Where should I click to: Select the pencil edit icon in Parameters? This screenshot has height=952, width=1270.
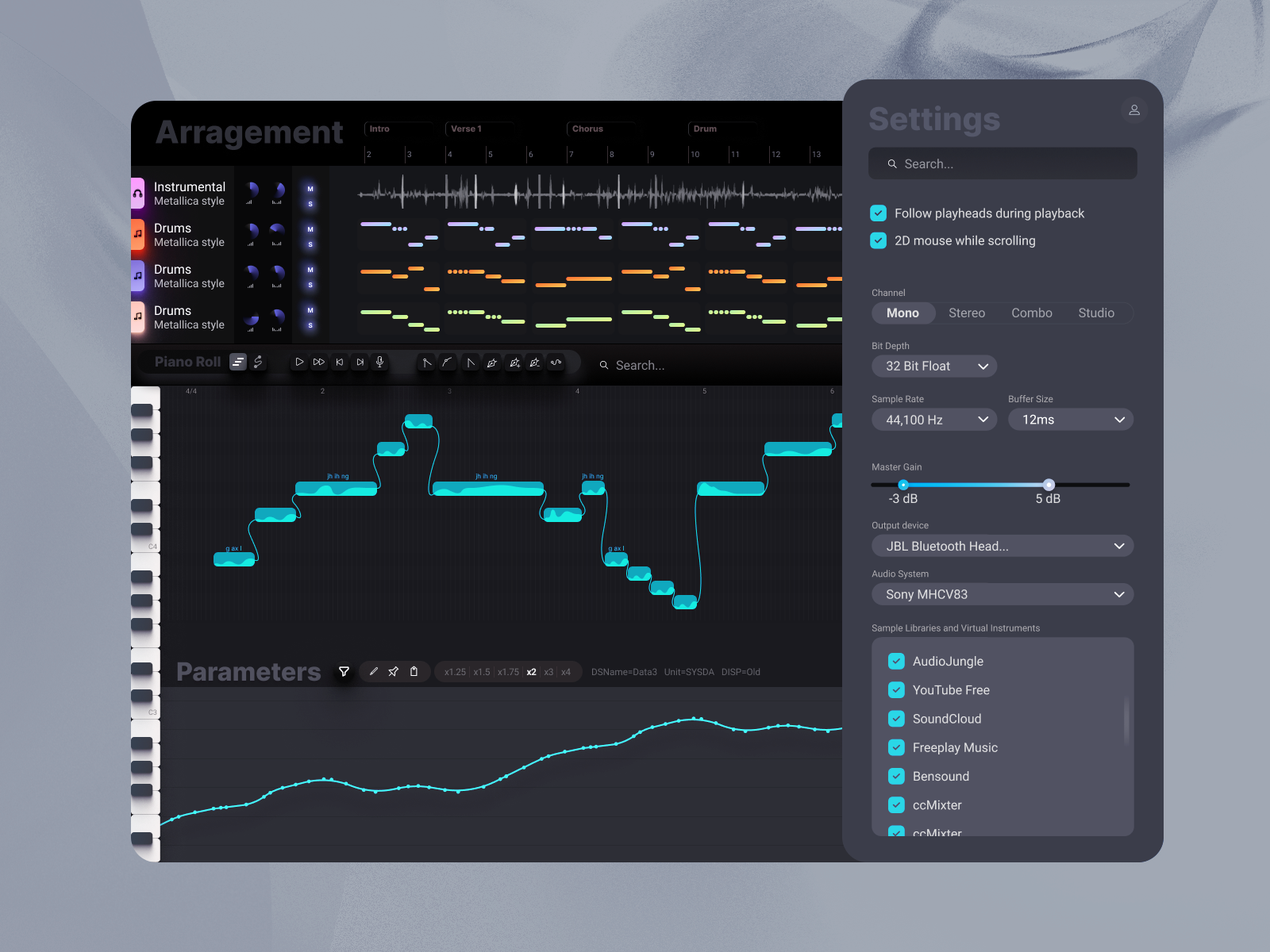click(373, 671)
